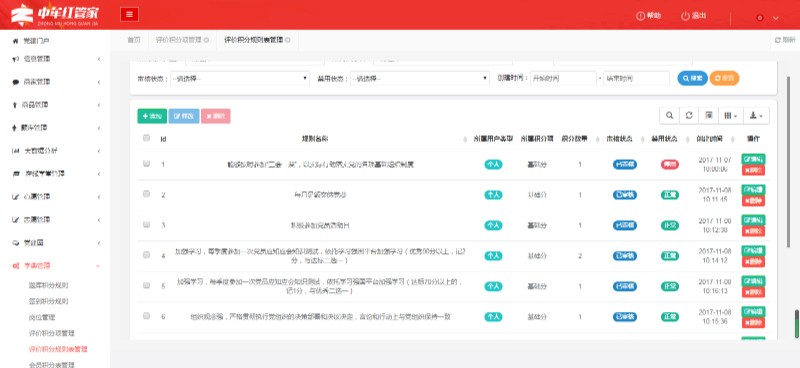800x368 pixels.
Task: Click the bar chart icon for 大数据分析
Action: [x=15, y=151]
